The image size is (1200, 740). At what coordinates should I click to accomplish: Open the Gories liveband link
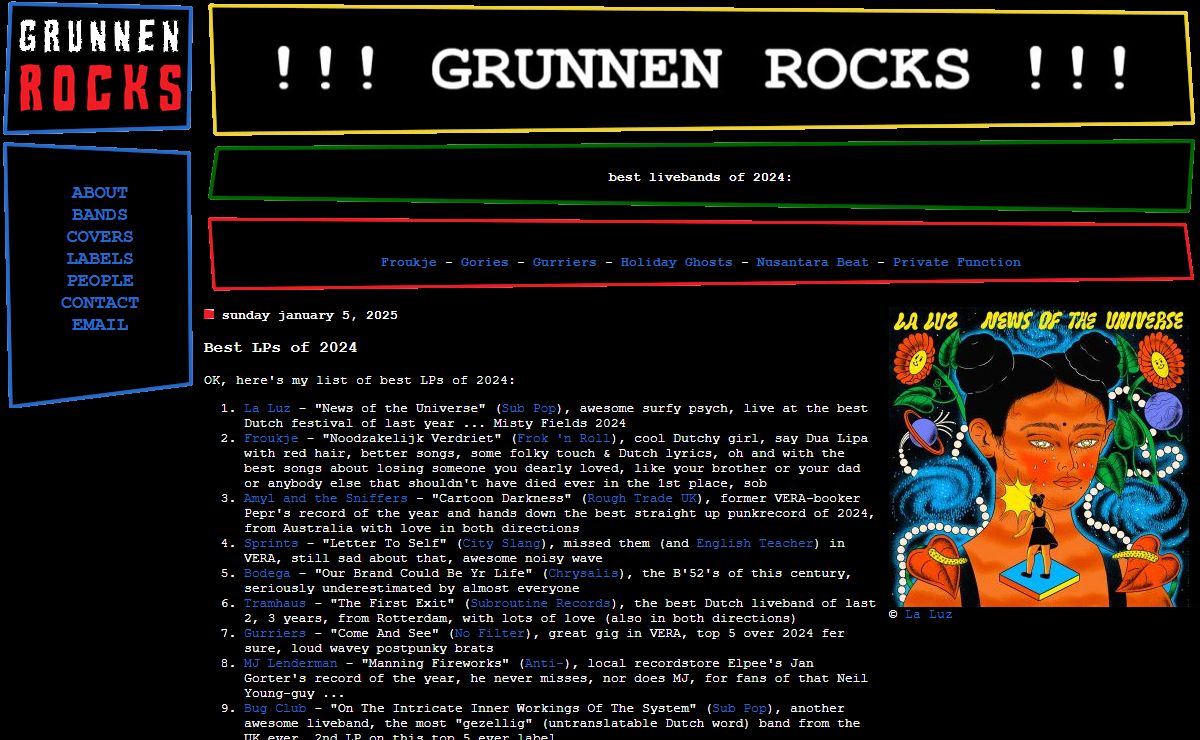[x=484, y=262]
